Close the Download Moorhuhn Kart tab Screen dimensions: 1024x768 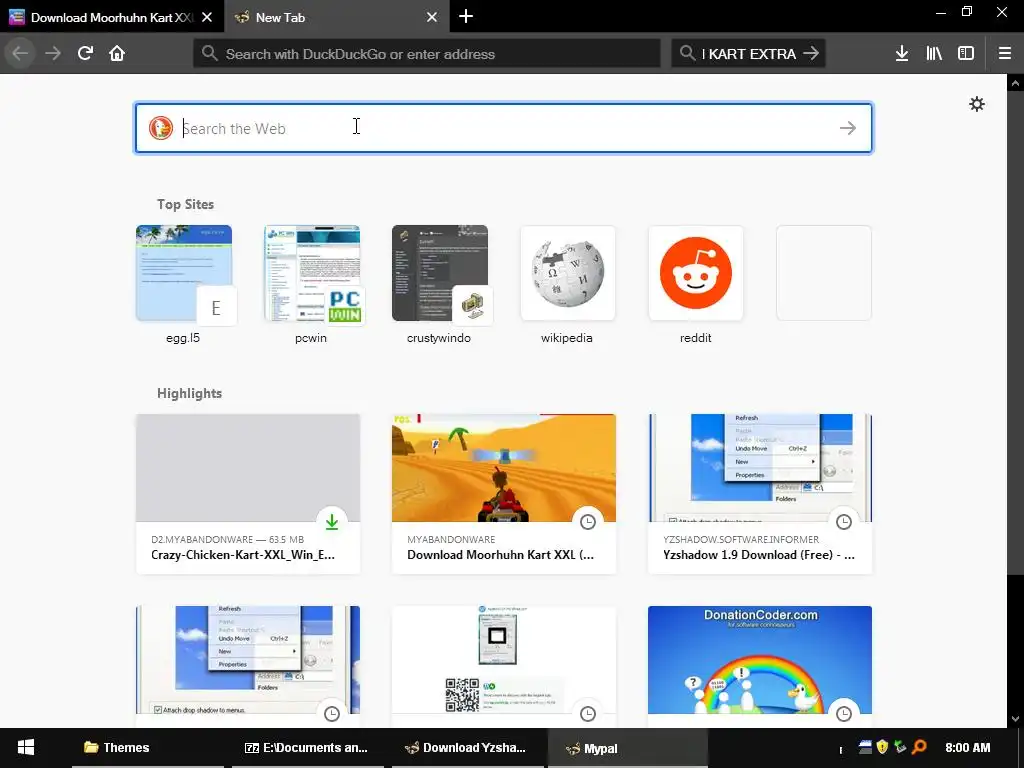point(207,17)
